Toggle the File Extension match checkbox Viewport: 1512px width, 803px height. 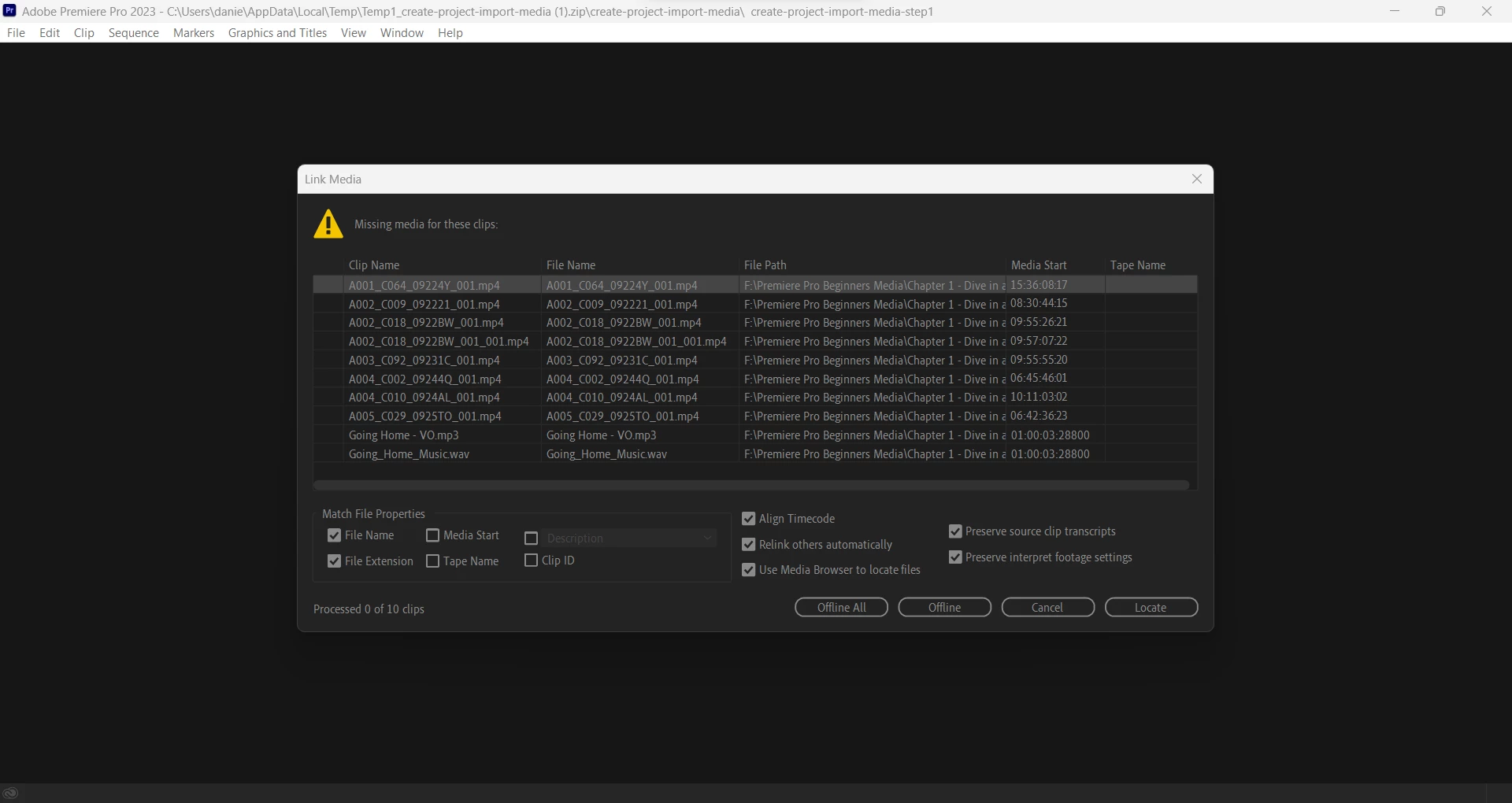(334, 561)
